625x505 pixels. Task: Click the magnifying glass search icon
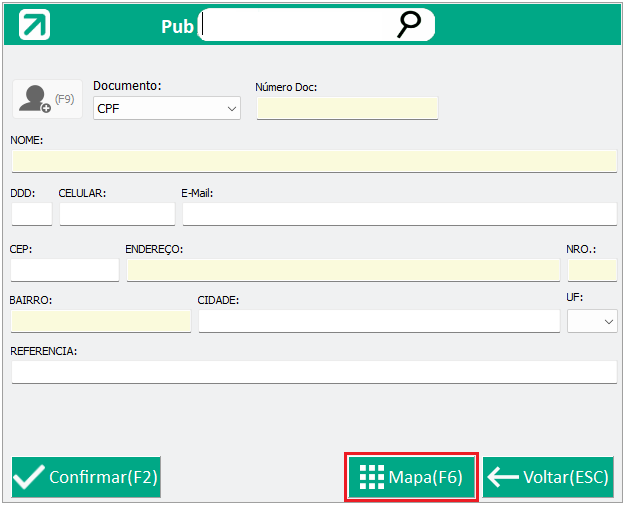tap(409, 24)
